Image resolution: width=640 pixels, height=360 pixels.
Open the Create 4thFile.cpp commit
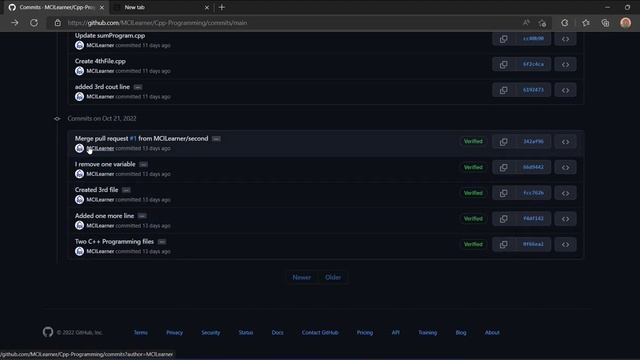[x=100, y=61]
